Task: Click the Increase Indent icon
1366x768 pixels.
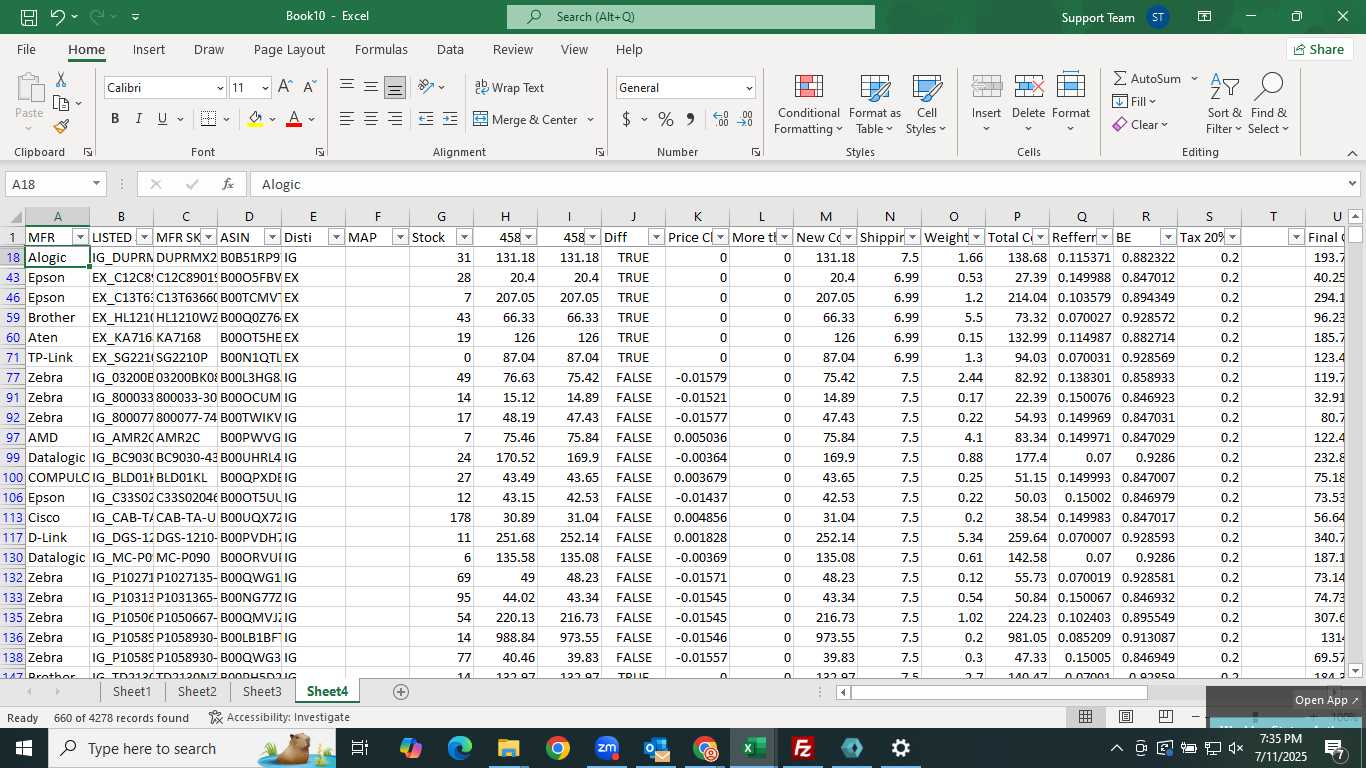Action: coord(451,119)
